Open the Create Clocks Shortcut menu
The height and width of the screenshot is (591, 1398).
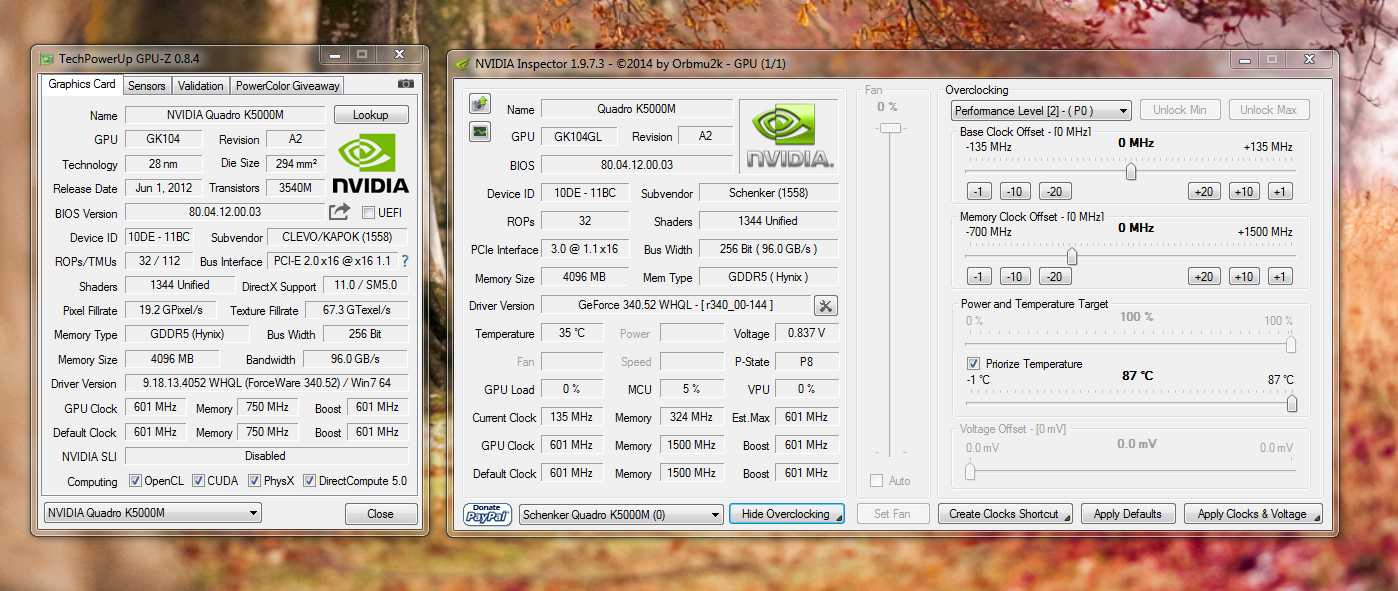click(1005, 514)
